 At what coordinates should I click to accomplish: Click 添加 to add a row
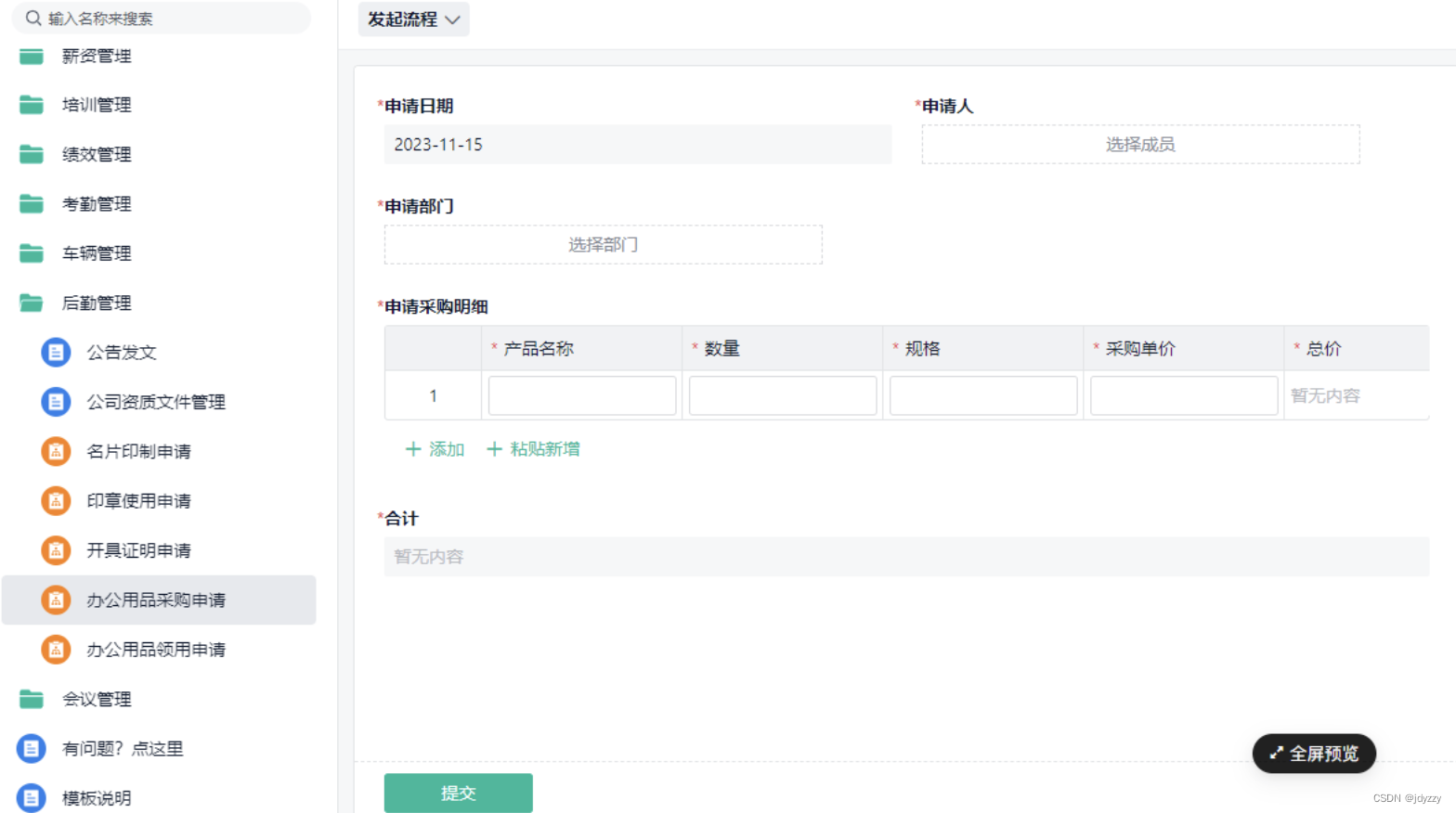435,449
